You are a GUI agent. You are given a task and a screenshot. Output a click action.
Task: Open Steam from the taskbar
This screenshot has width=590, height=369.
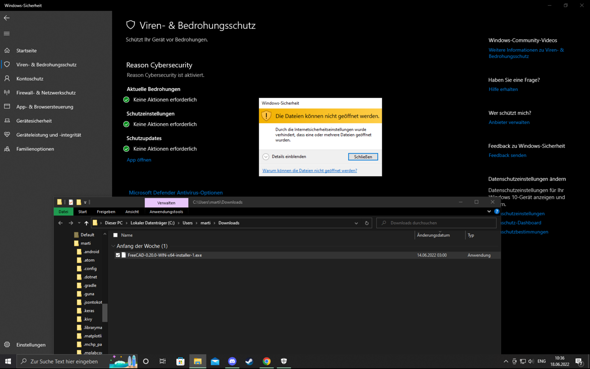pos(249,361)
